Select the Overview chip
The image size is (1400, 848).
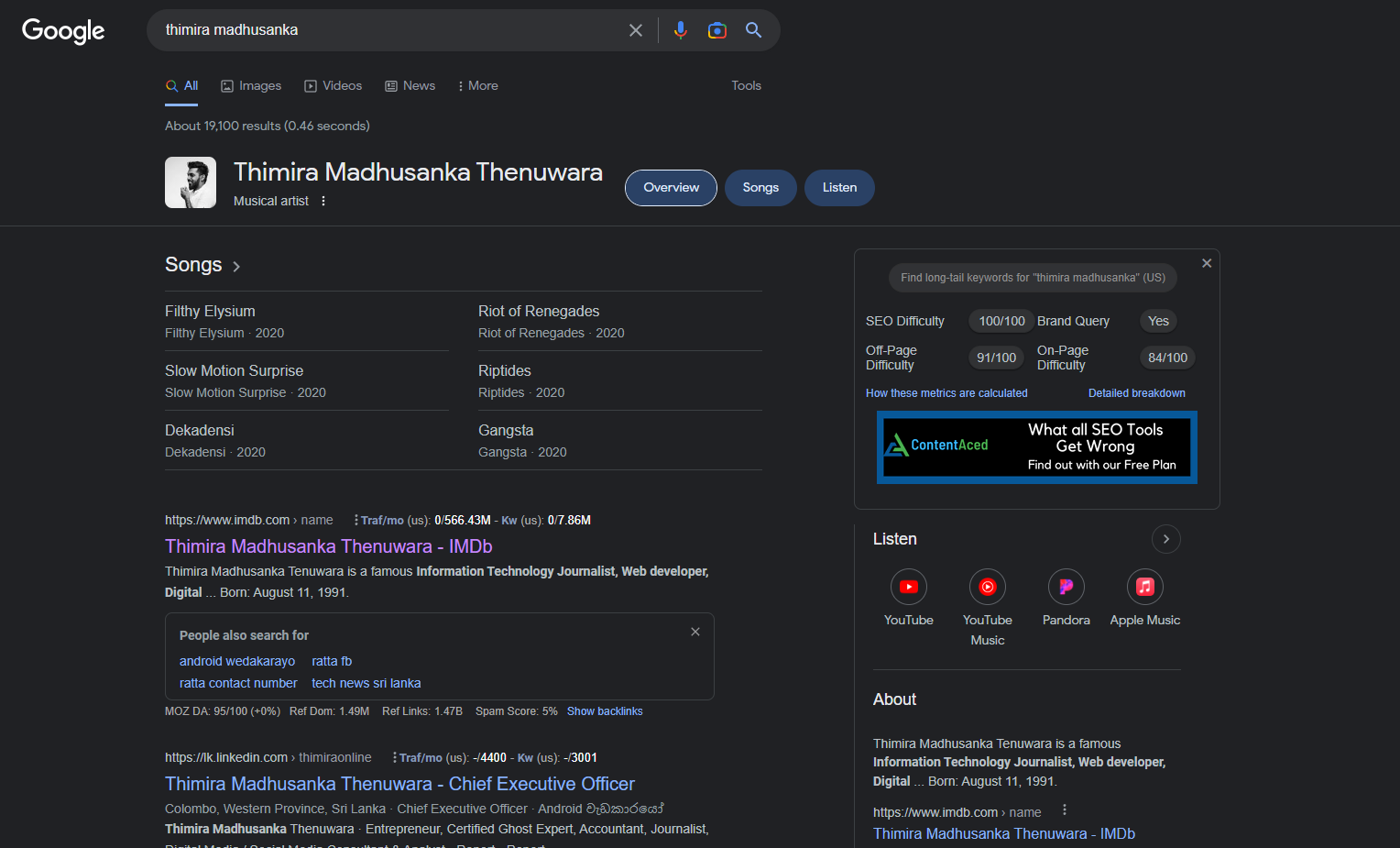671,188
